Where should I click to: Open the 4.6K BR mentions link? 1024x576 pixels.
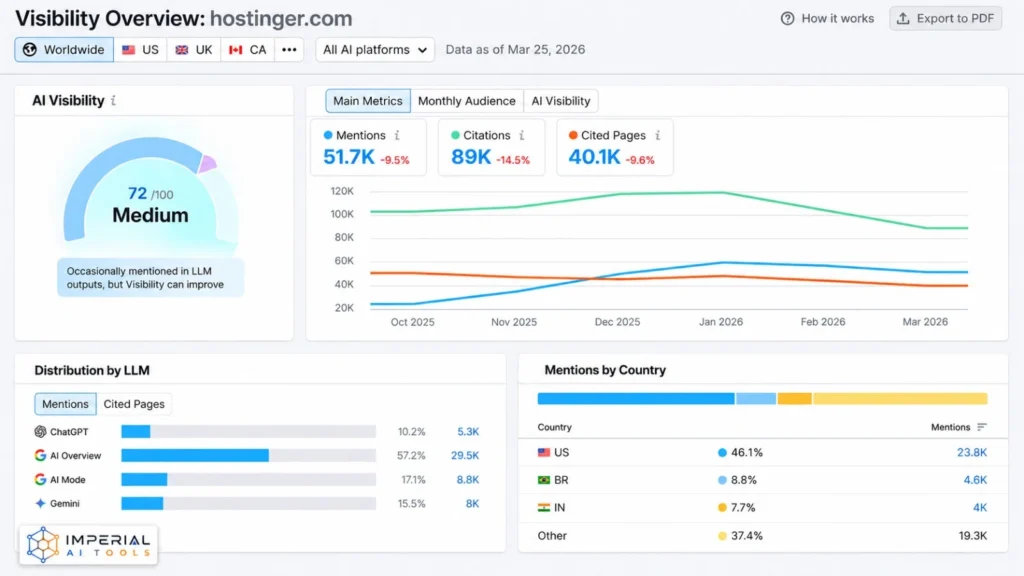click(975, 480)
